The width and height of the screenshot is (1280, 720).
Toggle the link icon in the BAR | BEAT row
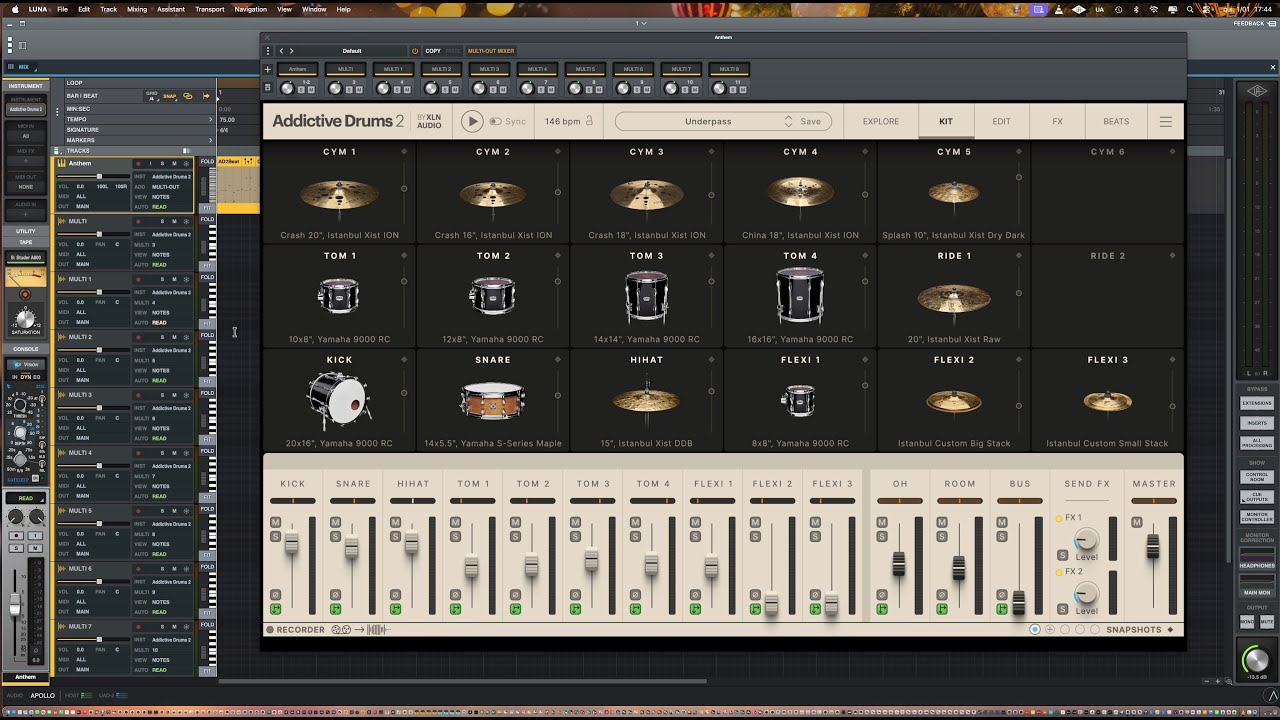click(187, 96)
